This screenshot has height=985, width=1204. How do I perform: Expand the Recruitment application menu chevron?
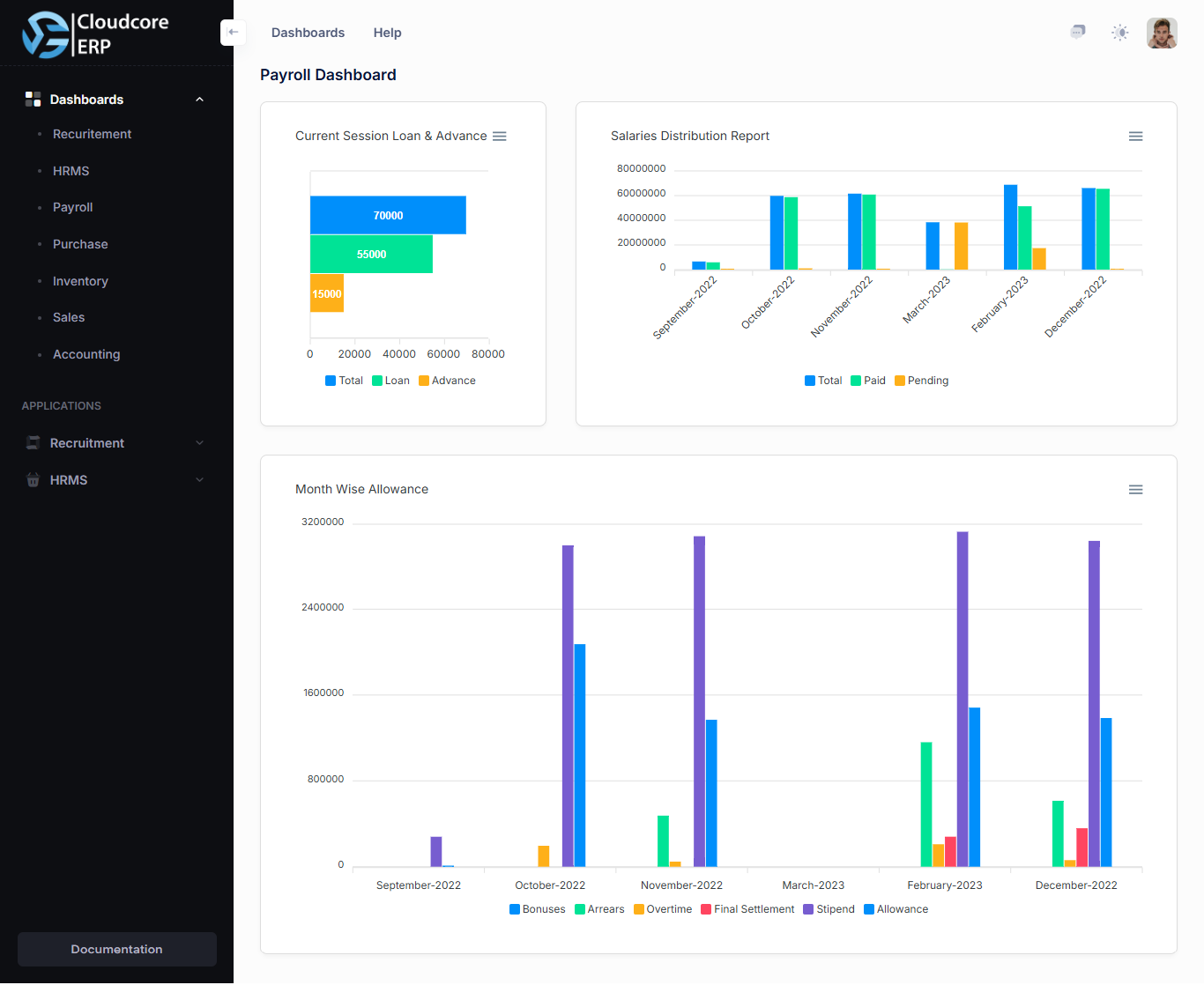tap(200, 443)
